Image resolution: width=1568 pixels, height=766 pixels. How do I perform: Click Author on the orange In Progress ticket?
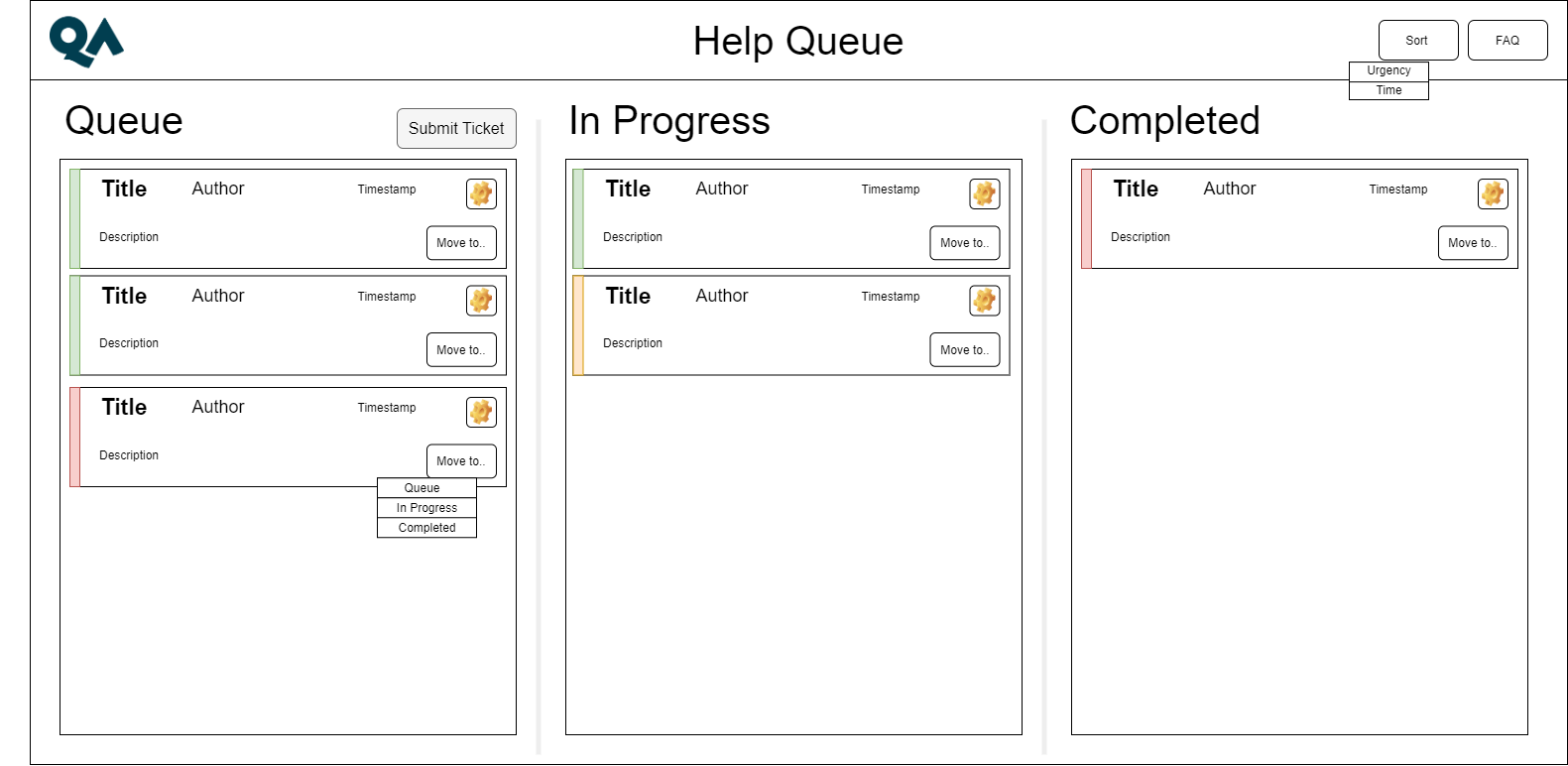tap(722, 296)
